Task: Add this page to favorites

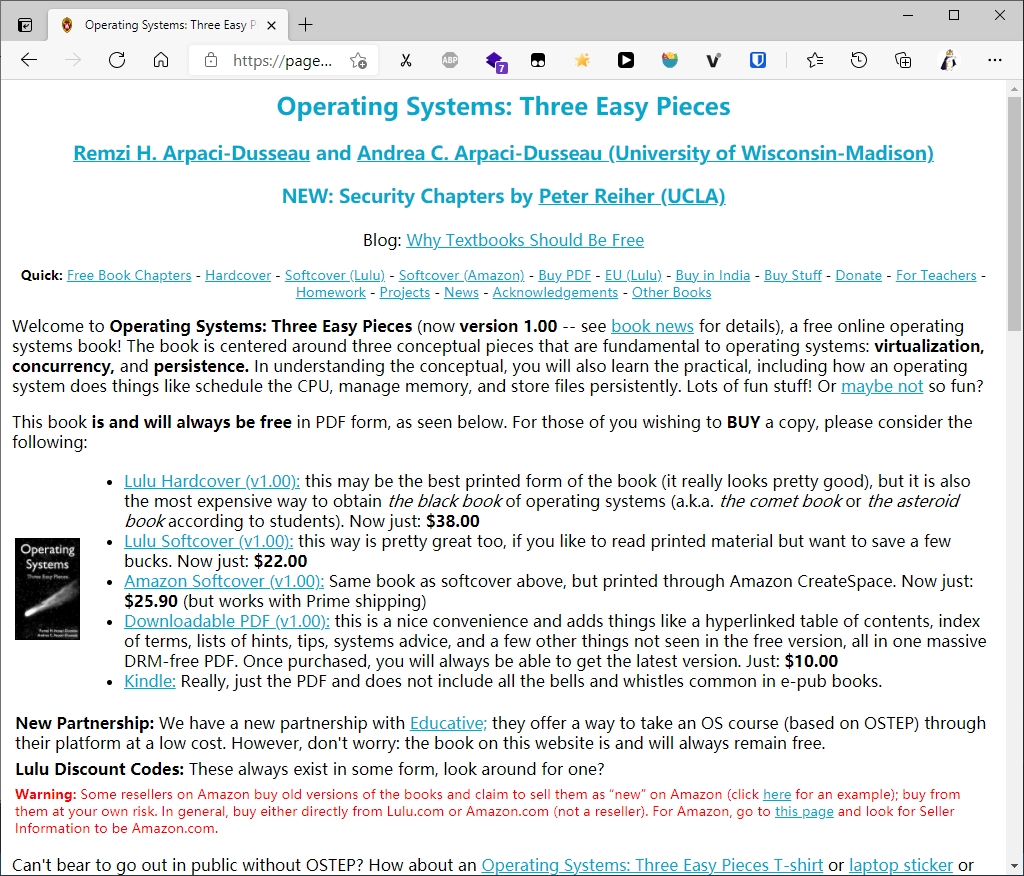Action: coord(358,61)
